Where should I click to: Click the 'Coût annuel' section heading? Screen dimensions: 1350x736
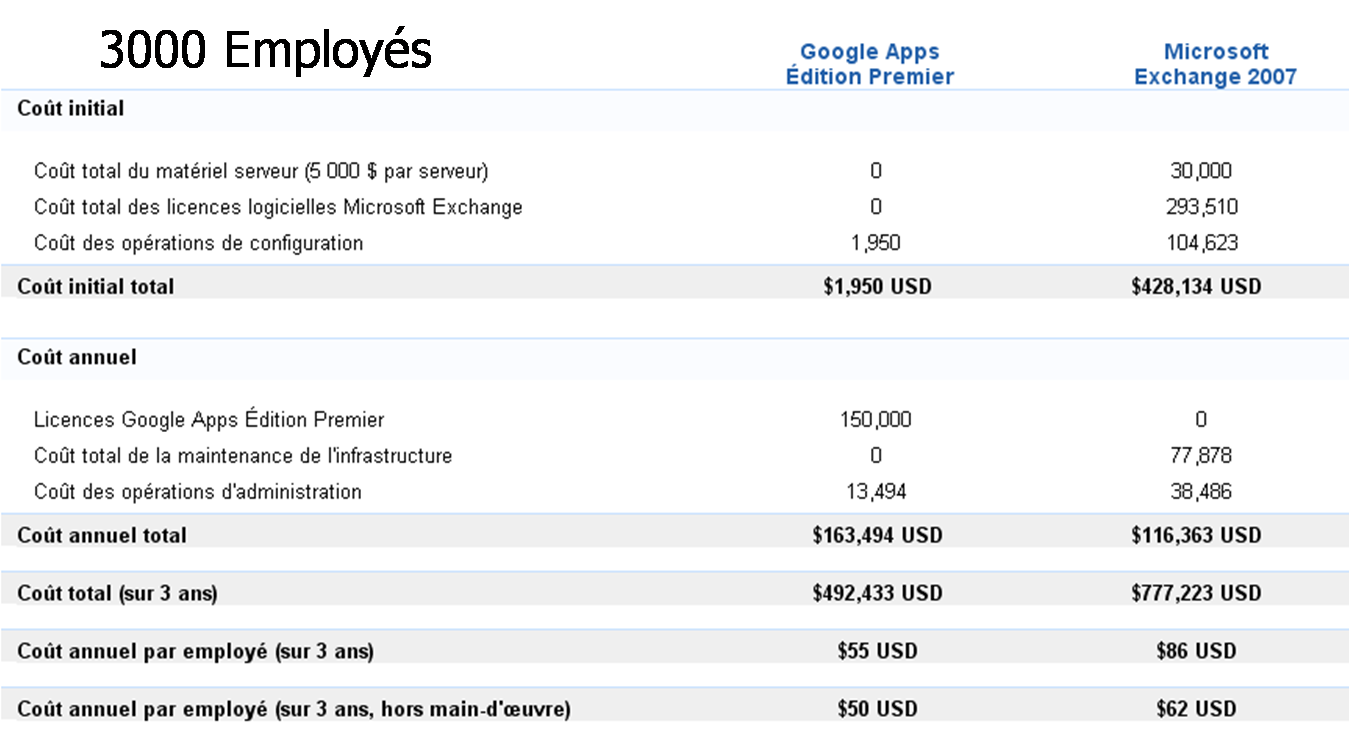[x=76, y=357]
